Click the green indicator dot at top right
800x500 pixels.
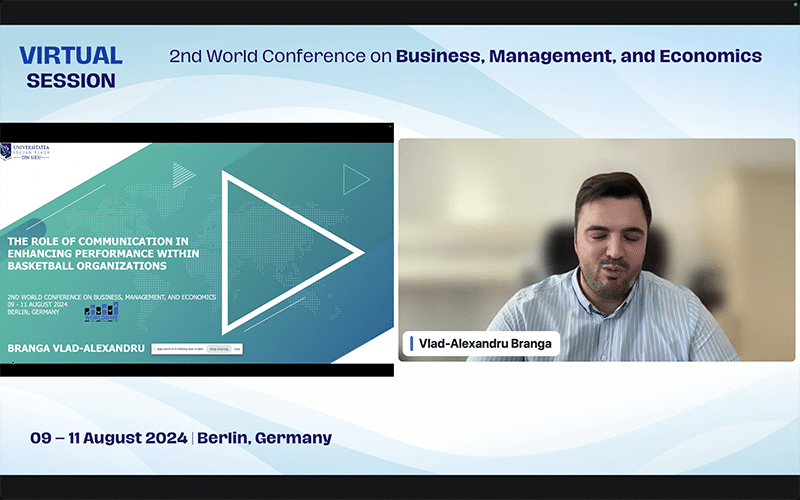click(x=794, y=5)
